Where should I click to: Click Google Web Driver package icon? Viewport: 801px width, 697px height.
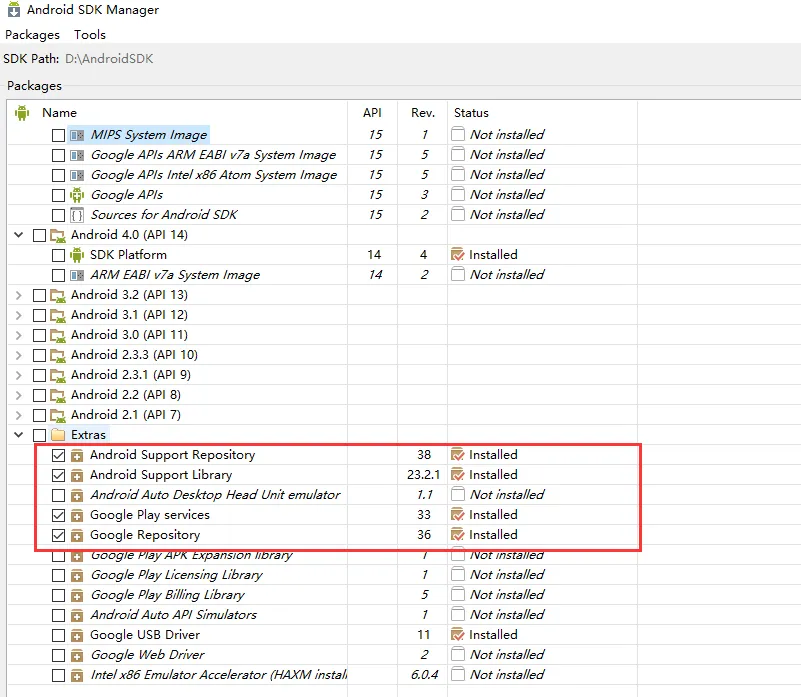click(x=77, y=655)
